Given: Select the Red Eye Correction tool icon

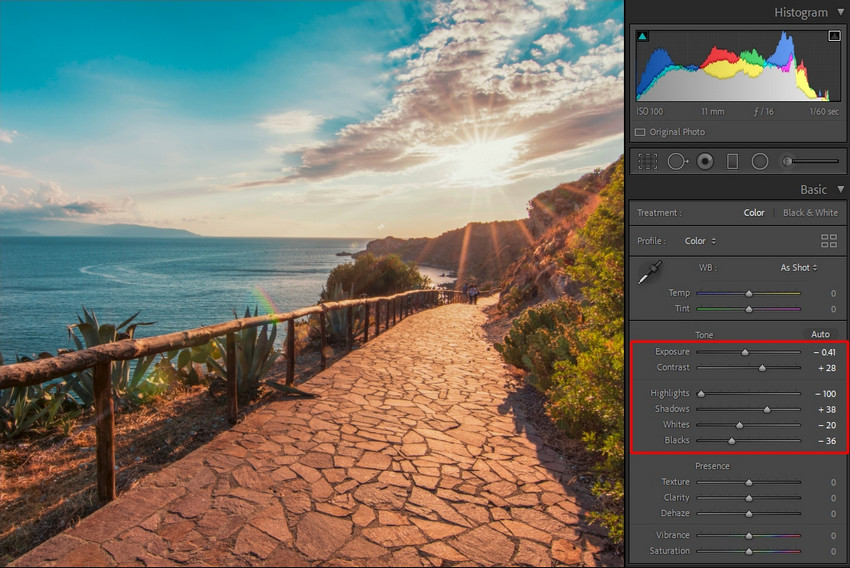Looking at the screenshot, I should (705, 162).
